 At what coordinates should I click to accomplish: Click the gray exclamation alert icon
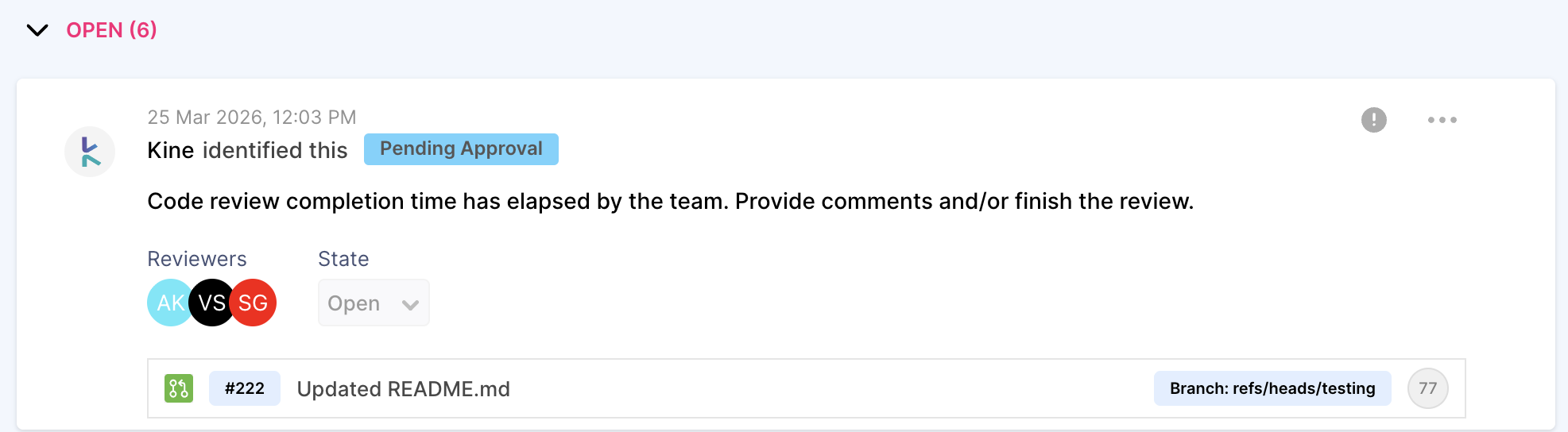click(1373, 120)
